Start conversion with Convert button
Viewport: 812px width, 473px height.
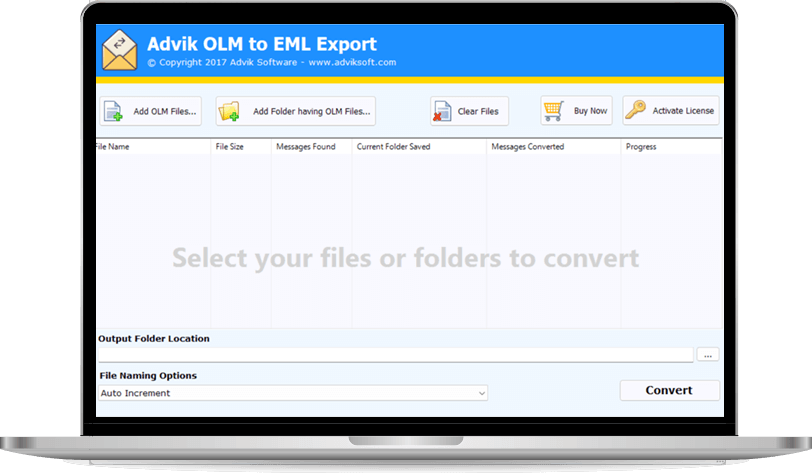click(x=670, y=390)
